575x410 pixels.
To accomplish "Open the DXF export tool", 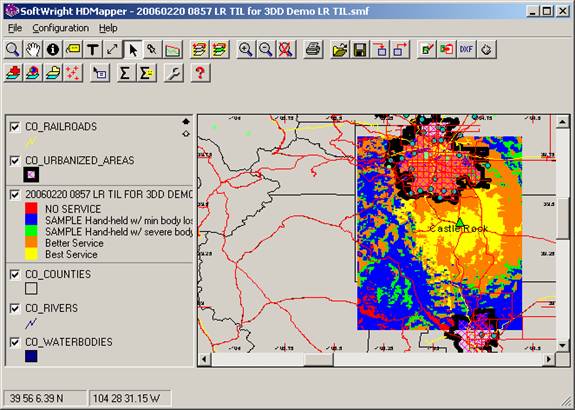I will coord(466,50).
